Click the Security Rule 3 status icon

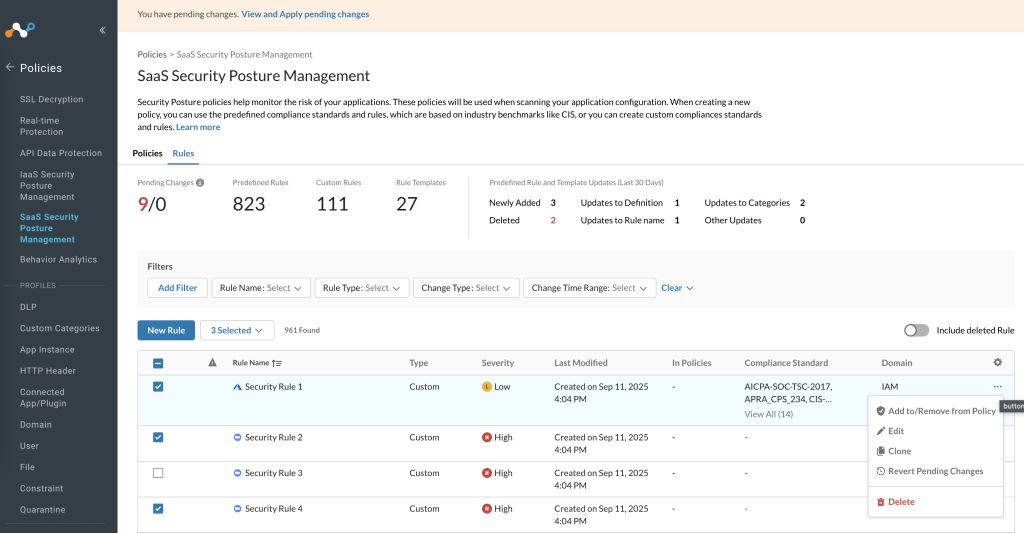[x=237, y=473]
